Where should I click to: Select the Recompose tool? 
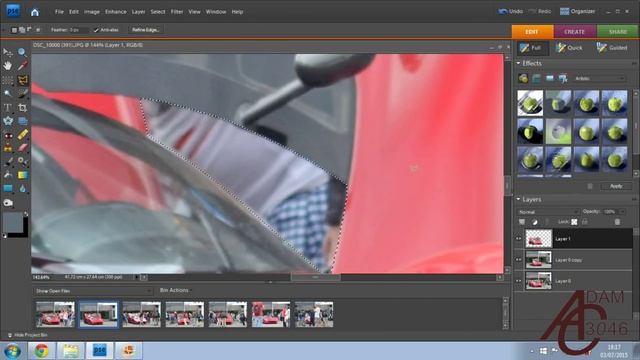pos(22,121)
